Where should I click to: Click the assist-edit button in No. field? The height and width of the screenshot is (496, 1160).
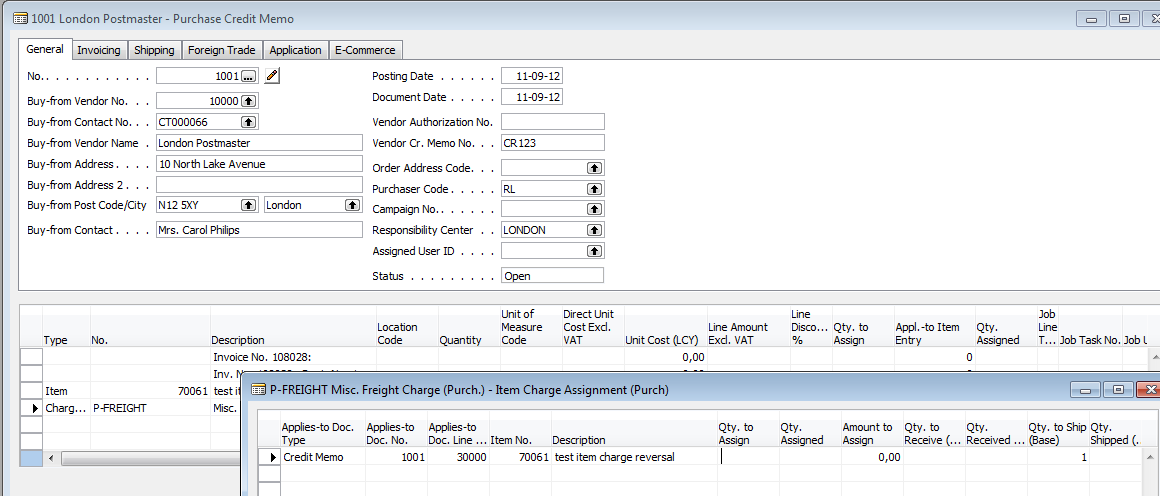[249, 76]
